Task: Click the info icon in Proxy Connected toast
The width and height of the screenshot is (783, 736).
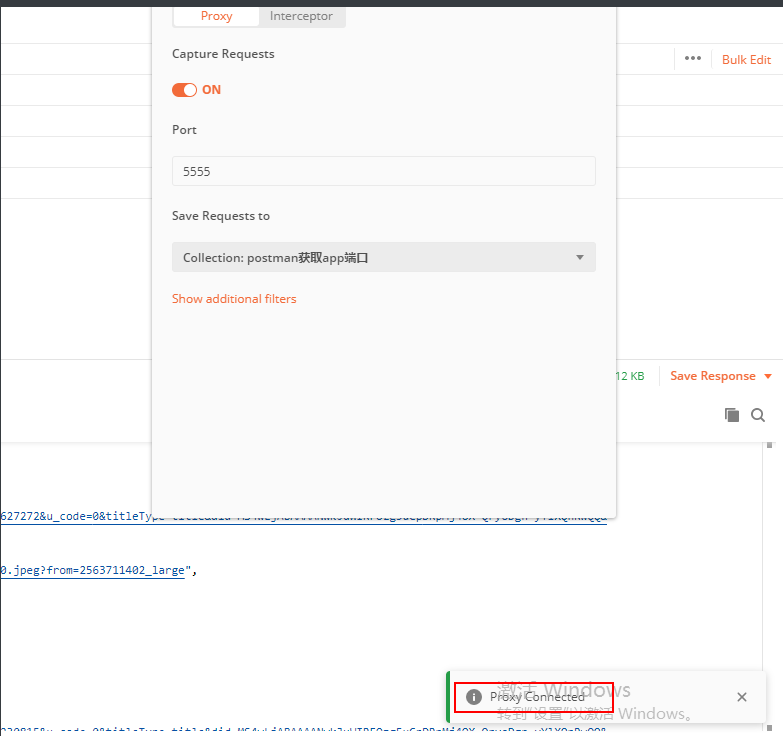Action: (473, 697)
